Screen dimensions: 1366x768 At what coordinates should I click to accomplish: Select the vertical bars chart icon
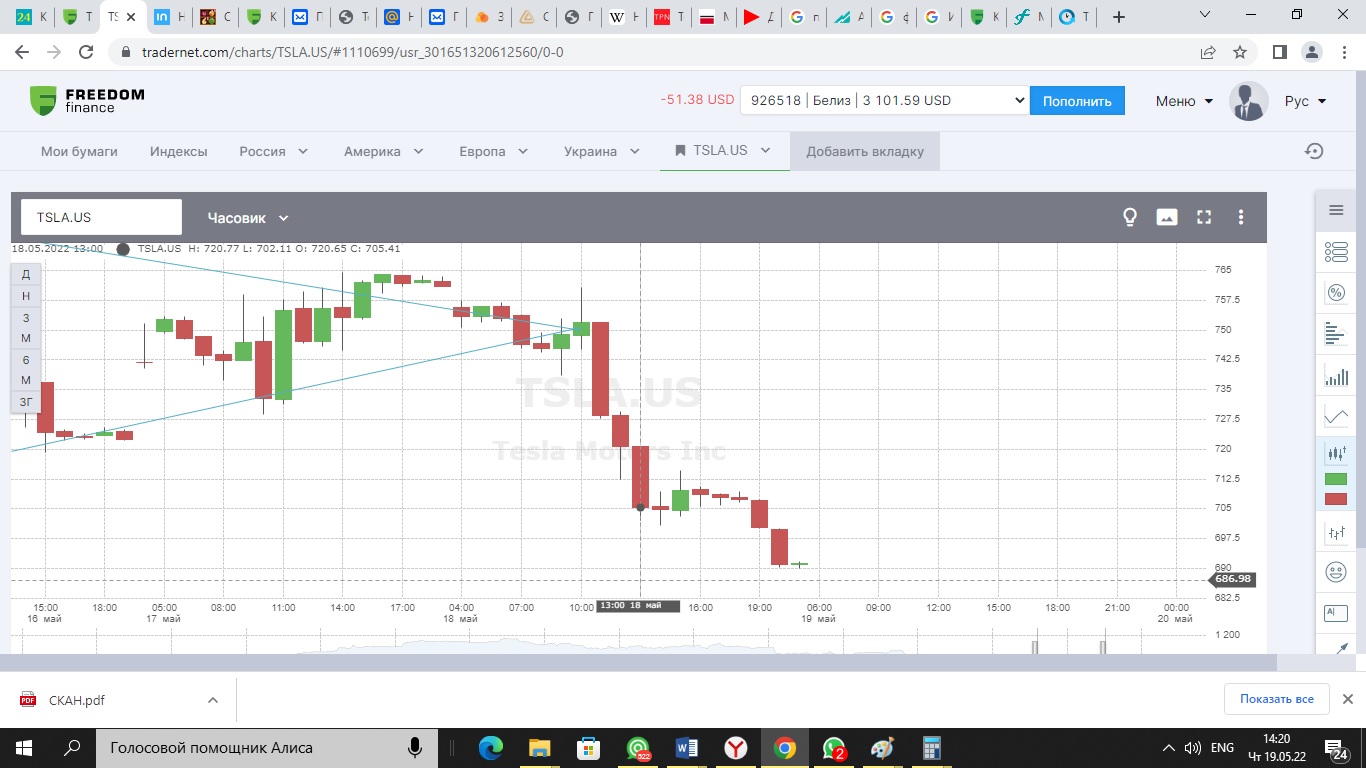pos(1336,376)
